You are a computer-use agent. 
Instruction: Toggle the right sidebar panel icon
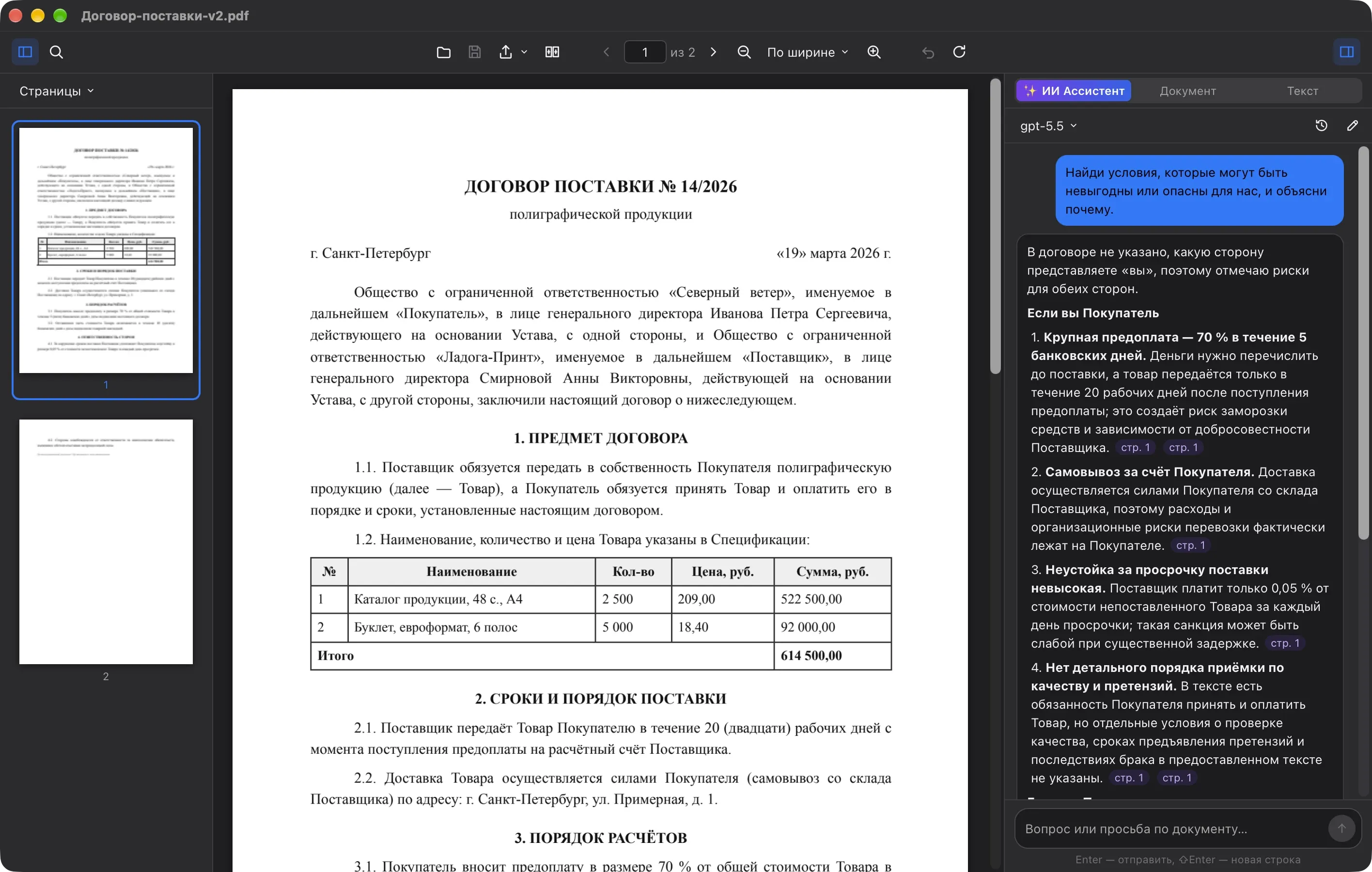pyautogui.click(x=1346, y=52)
